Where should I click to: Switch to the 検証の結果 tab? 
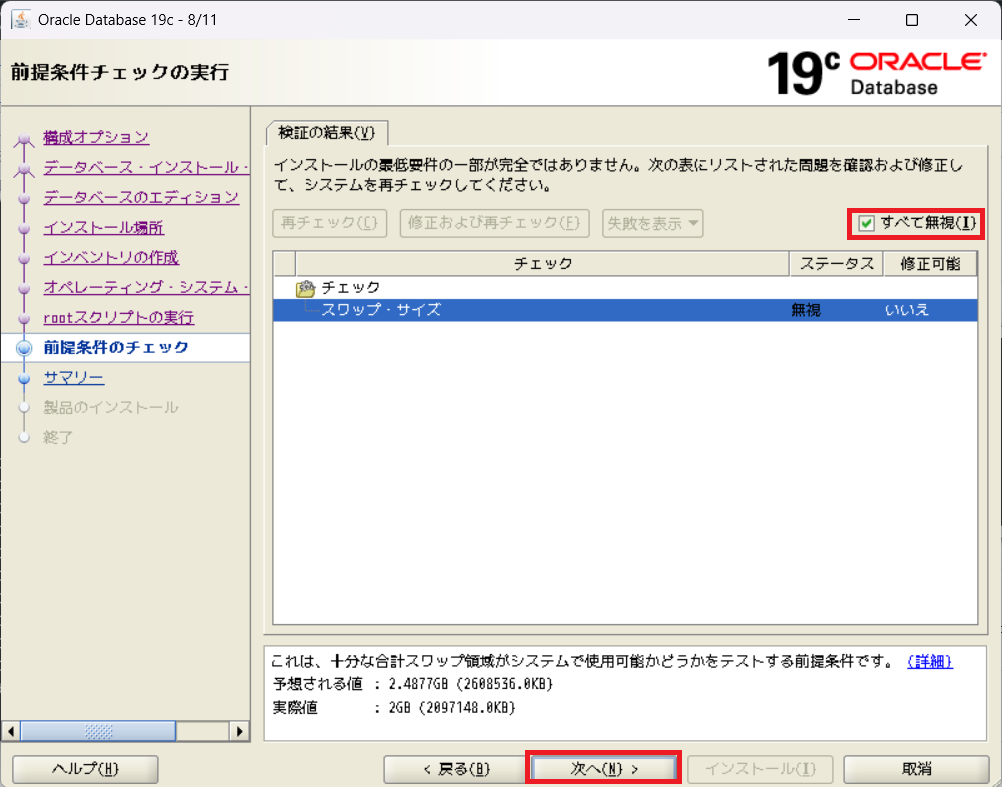[325, 133]
